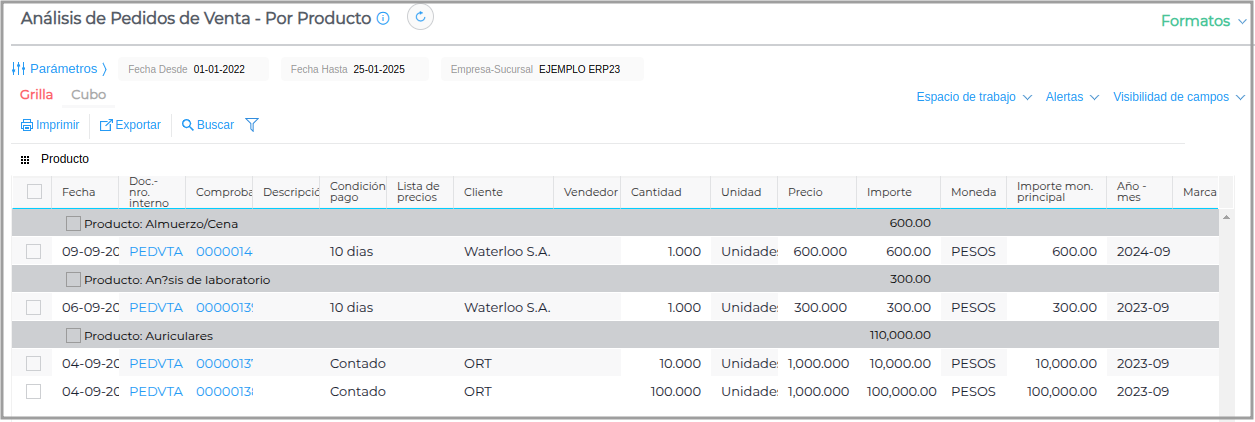Viewport: 1255px width, 422px height.
Task: Click the Buscar magnifier icon
Action: pos(187,126)
